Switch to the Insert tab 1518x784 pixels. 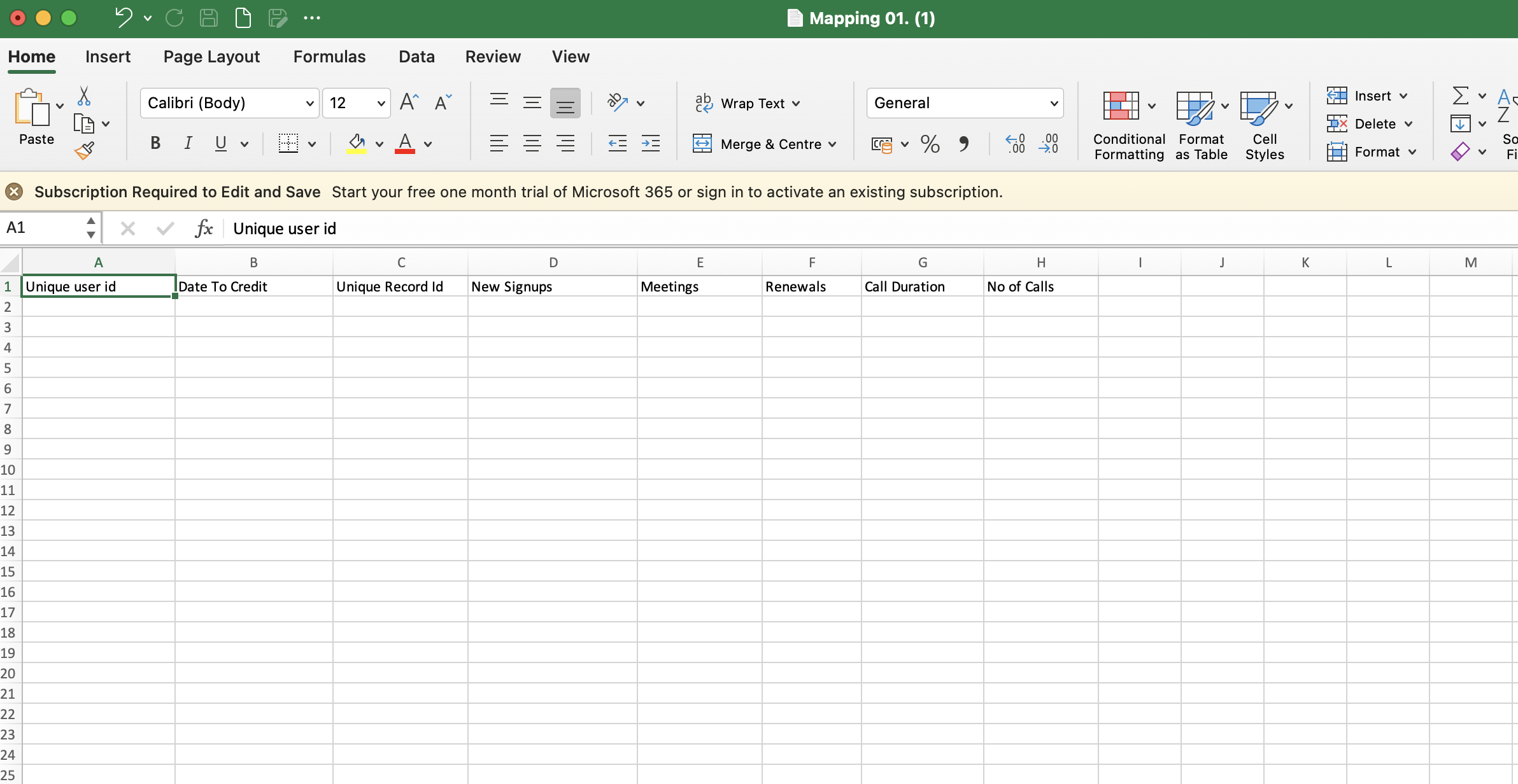tap(108, 57)
